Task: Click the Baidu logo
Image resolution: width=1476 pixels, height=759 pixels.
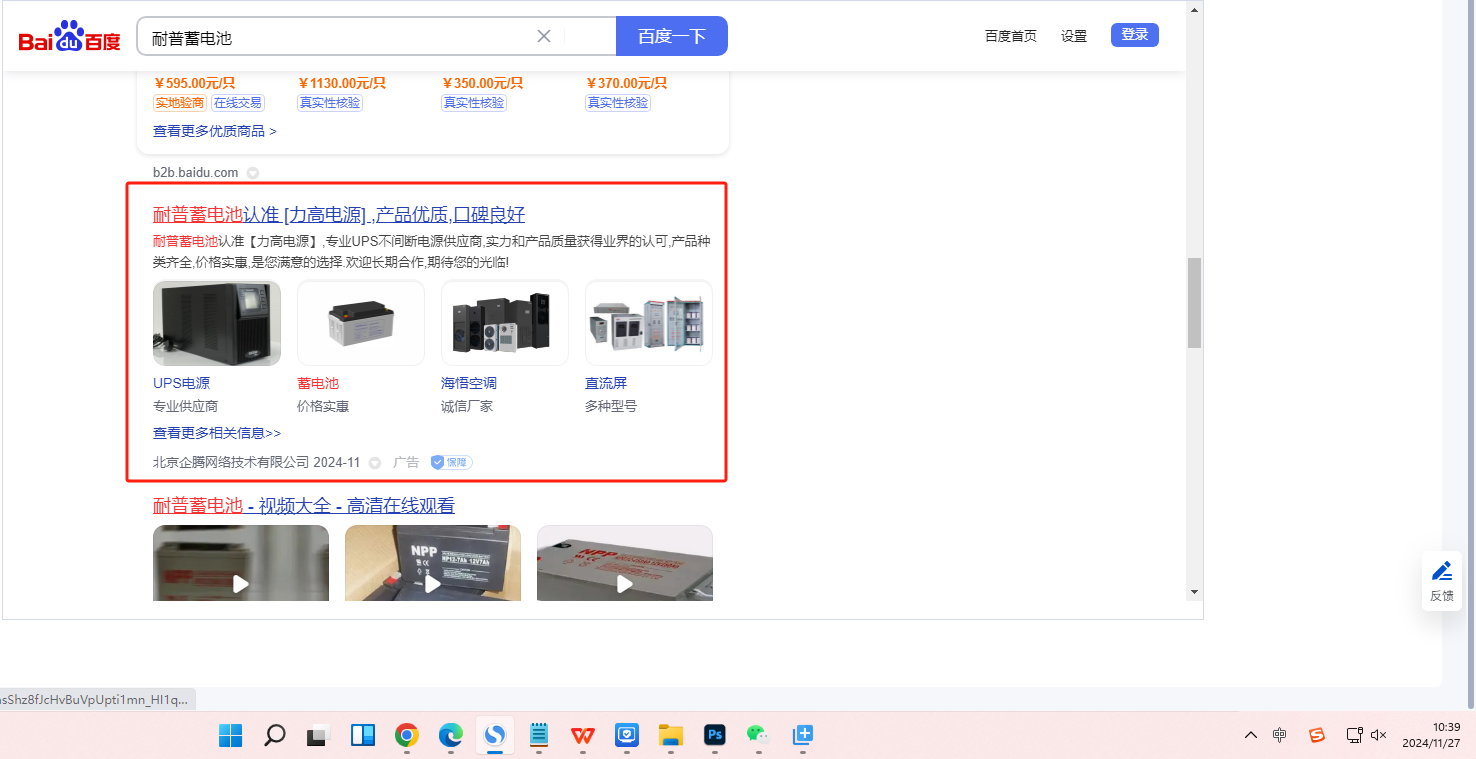Action: pyautogui.click(x=70, y=37)
